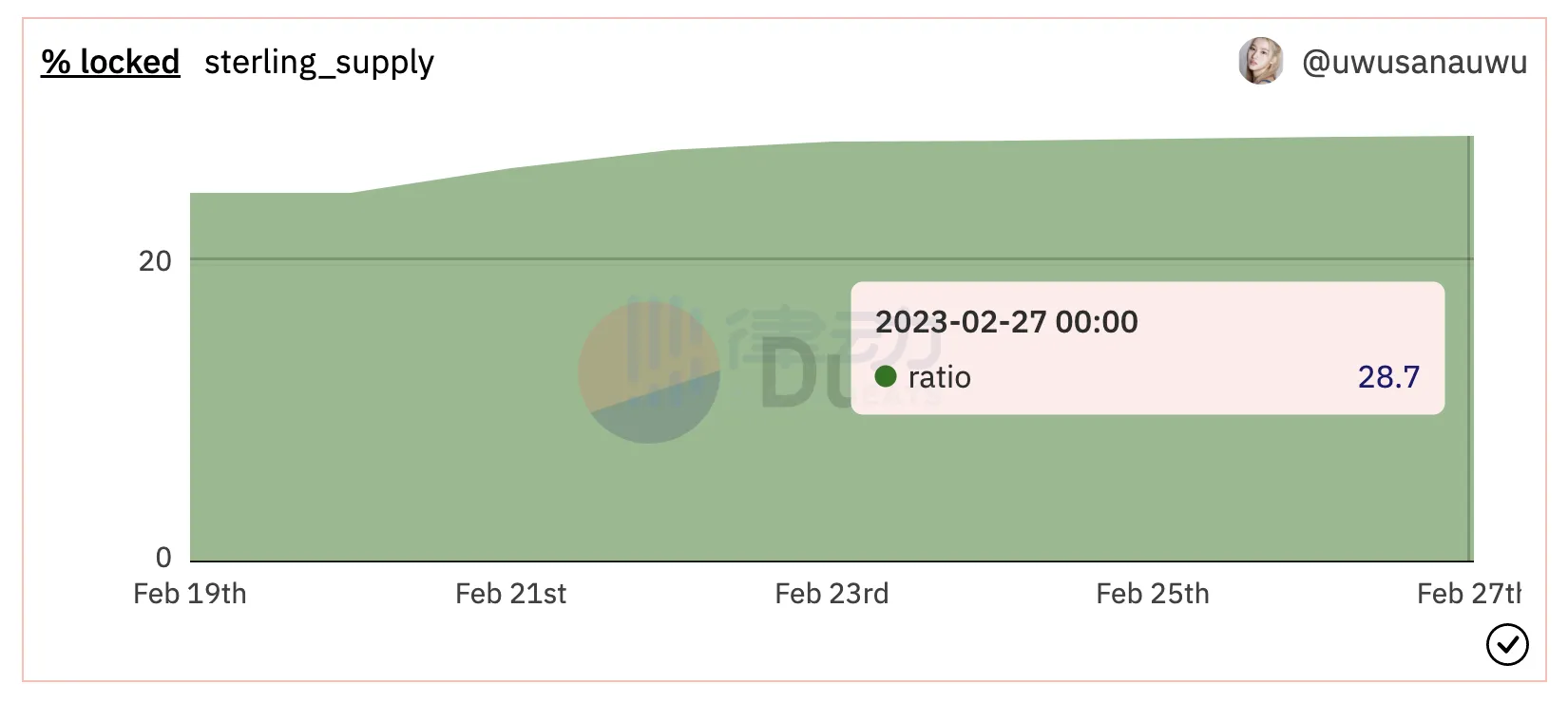
Task: Click the Feb 23rd axis label
Action: coord(832,594)
